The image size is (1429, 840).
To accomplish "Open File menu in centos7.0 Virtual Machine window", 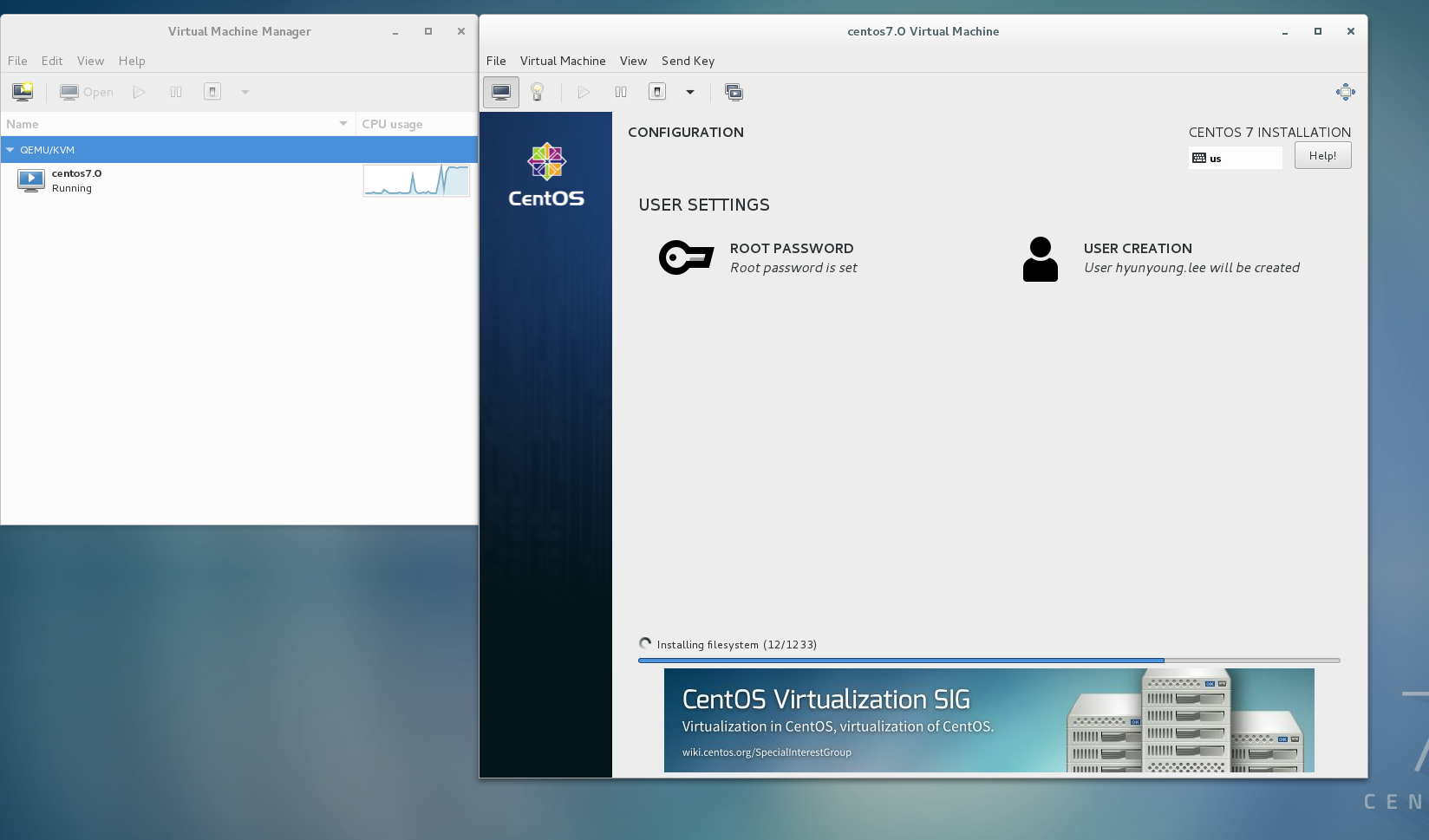I will click(496, 61).
